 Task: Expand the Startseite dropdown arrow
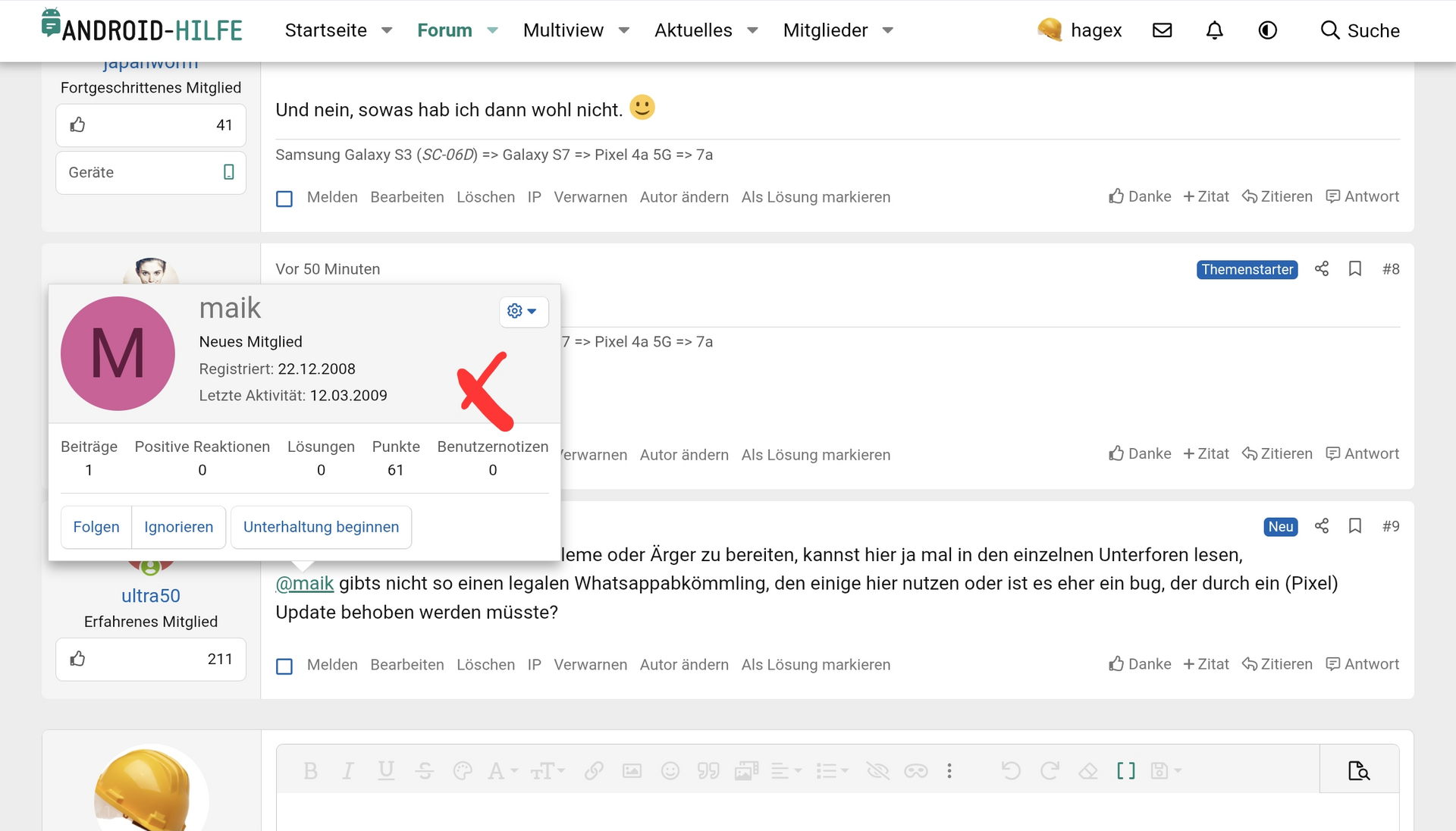pos(387,30)
